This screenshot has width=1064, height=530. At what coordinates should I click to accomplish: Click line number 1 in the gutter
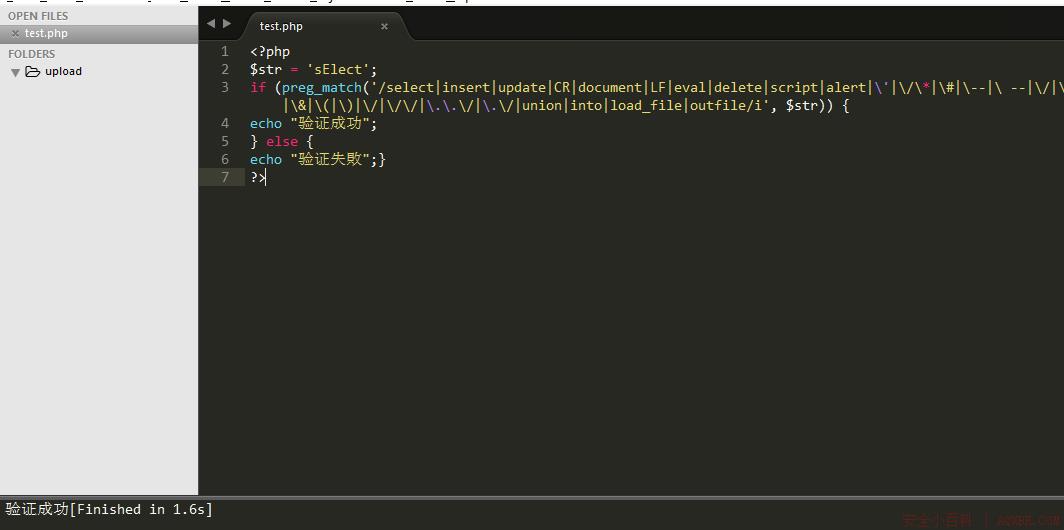click(225, 52)
